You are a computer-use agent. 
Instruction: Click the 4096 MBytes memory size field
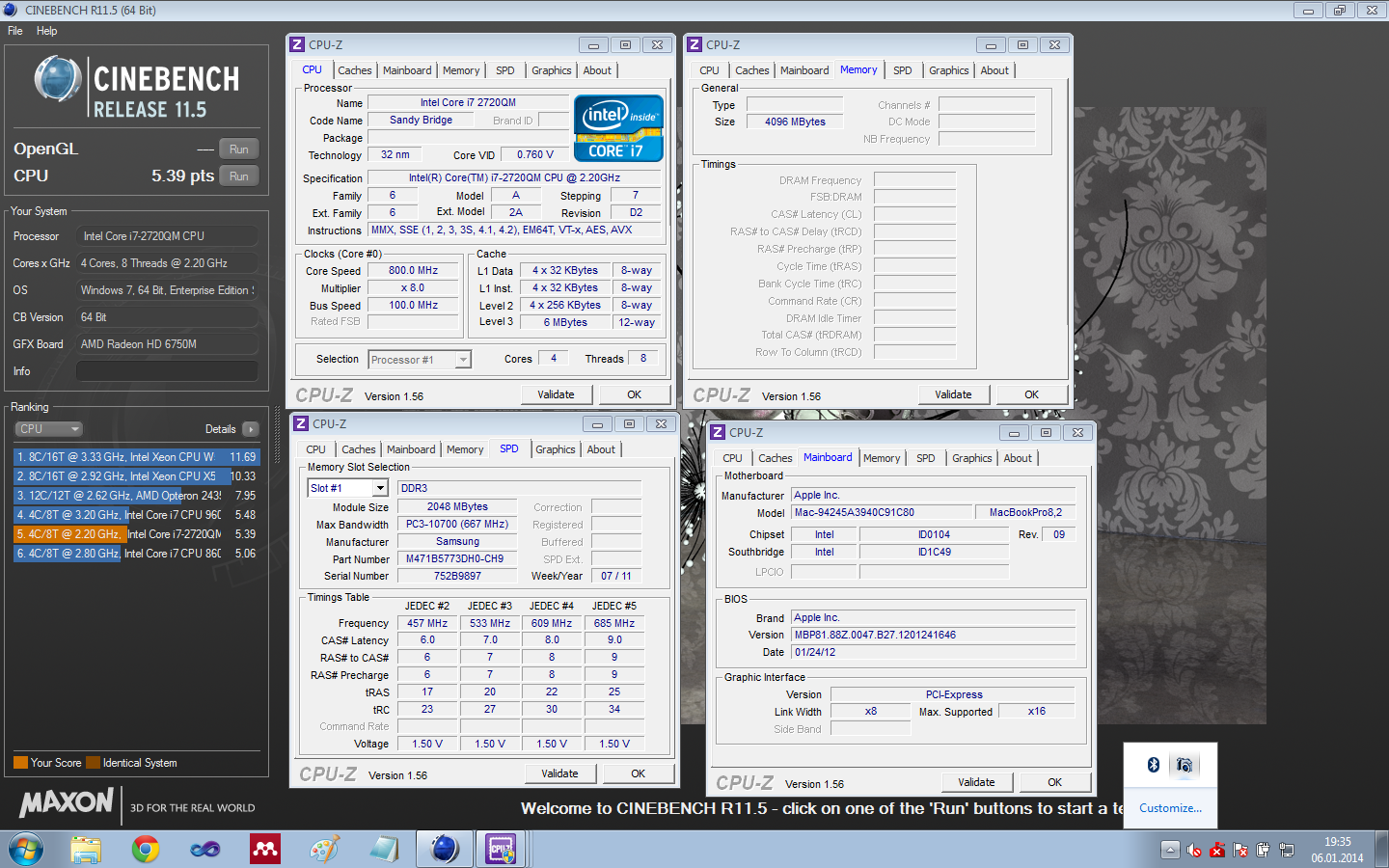pos(795,122)
